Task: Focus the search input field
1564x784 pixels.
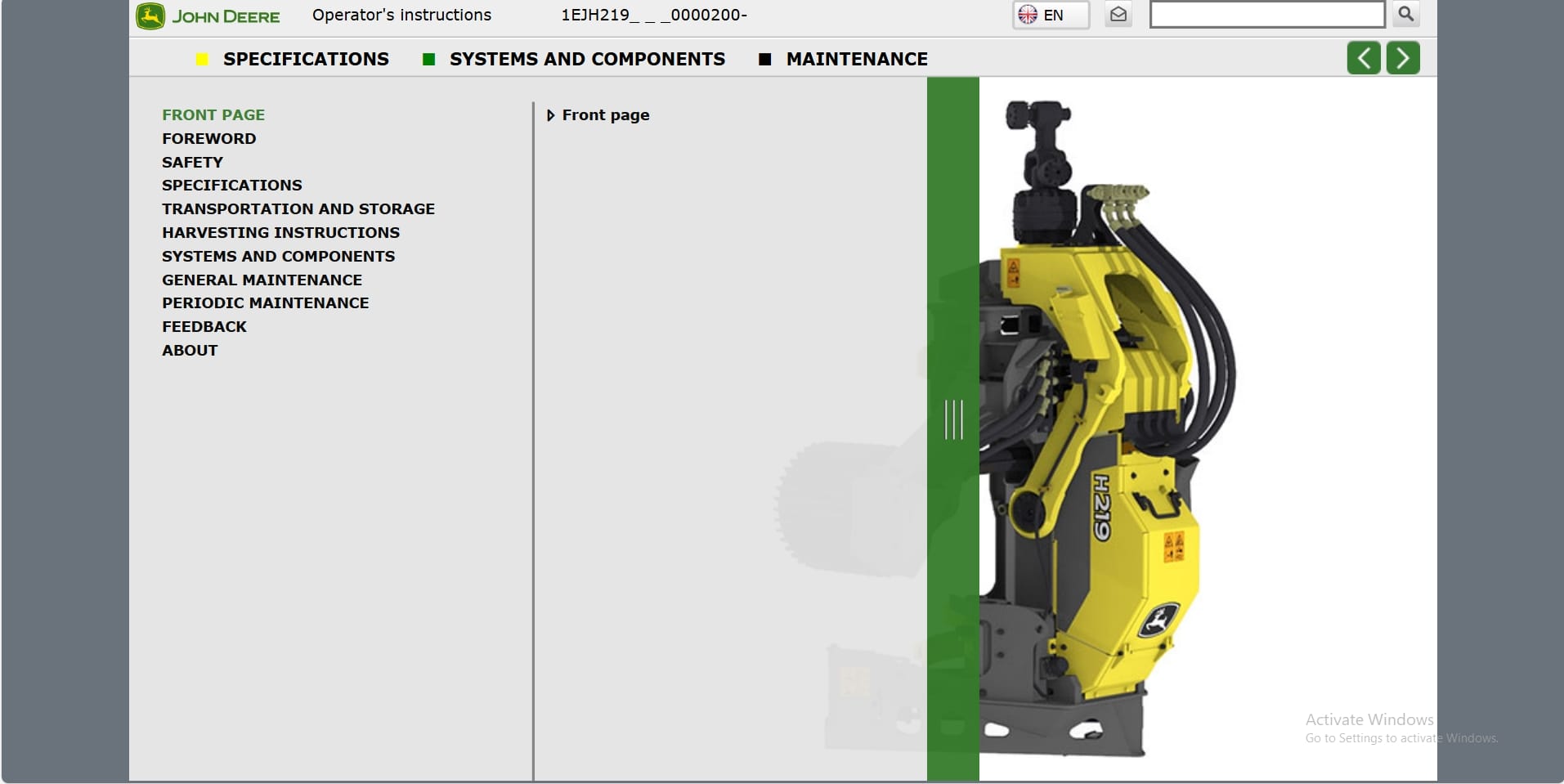Action: (1266, 15)
